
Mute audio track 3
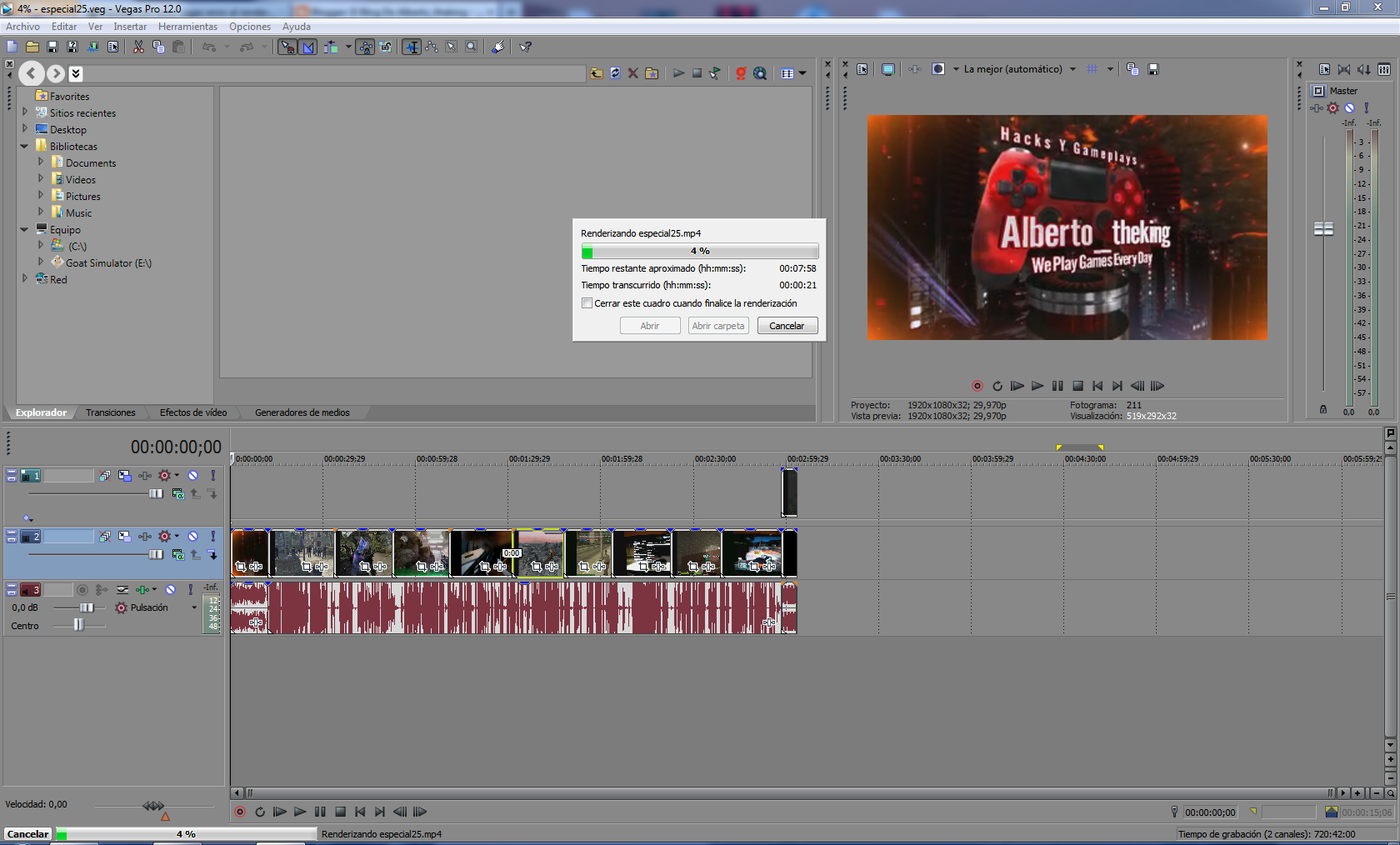(170, 589)
